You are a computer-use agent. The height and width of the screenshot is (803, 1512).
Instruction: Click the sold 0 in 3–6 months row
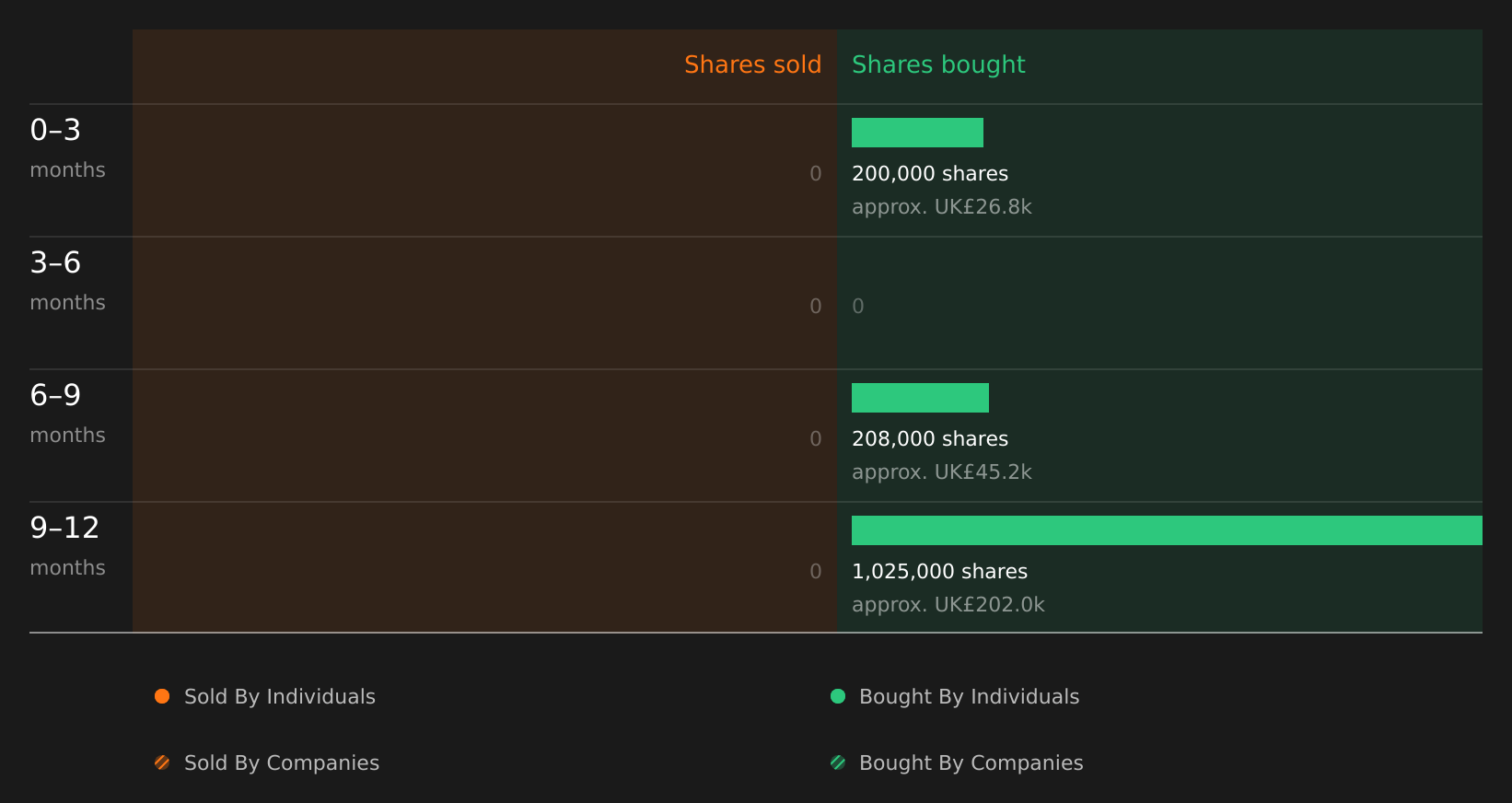[x=816, y=307]
